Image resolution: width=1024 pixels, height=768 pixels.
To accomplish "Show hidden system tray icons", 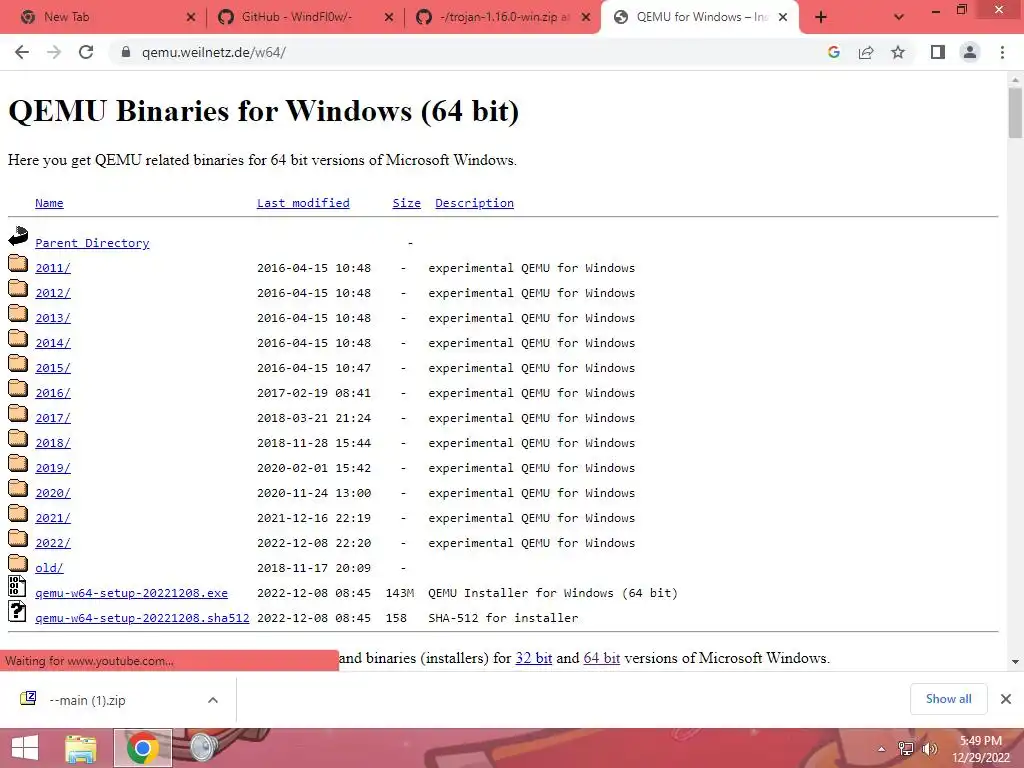I will 882,749.
